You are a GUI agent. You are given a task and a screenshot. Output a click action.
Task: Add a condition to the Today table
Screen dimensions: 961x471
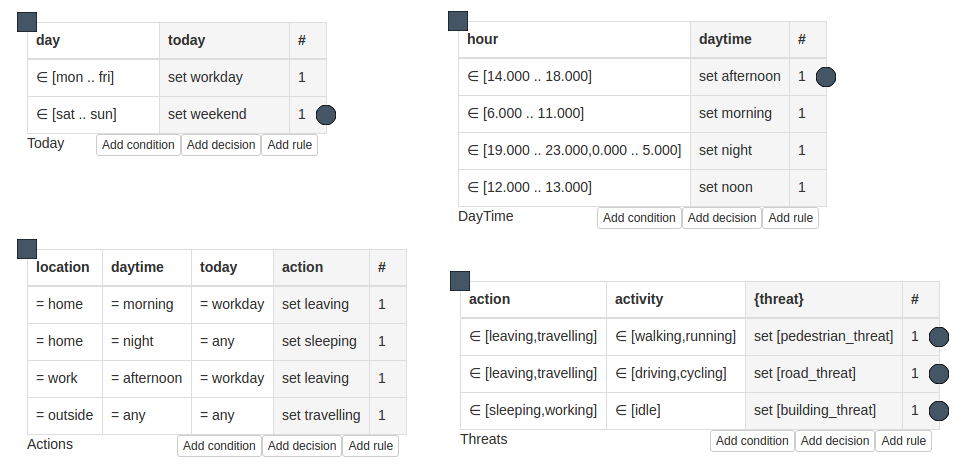pyautogui.click(x=139, y=145)
